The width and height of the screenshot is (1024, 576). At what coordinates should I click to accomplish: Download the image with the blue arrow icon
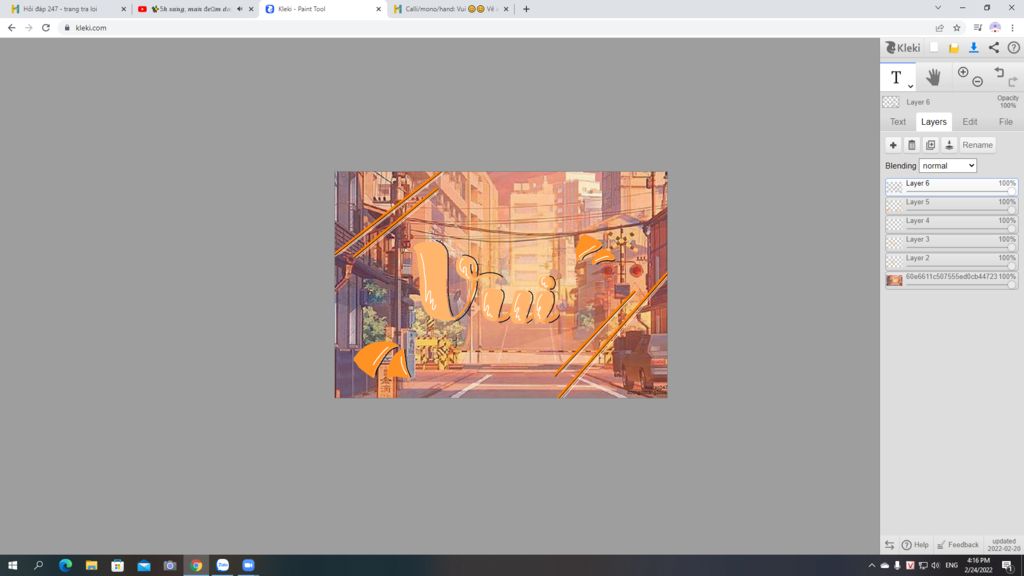[x=974, y=48]
